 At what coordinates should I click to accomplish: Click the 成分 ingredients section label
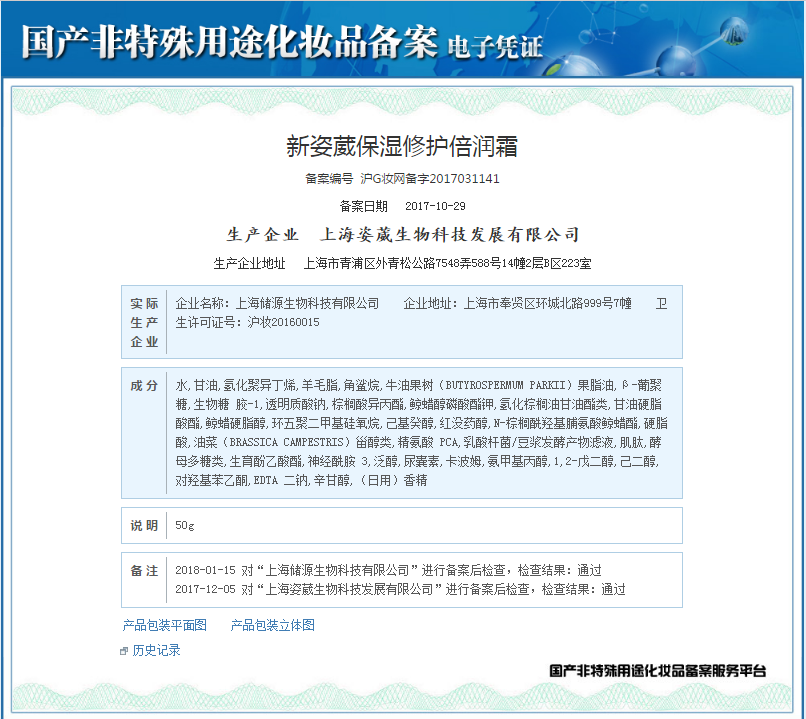[x=145, y=386]
